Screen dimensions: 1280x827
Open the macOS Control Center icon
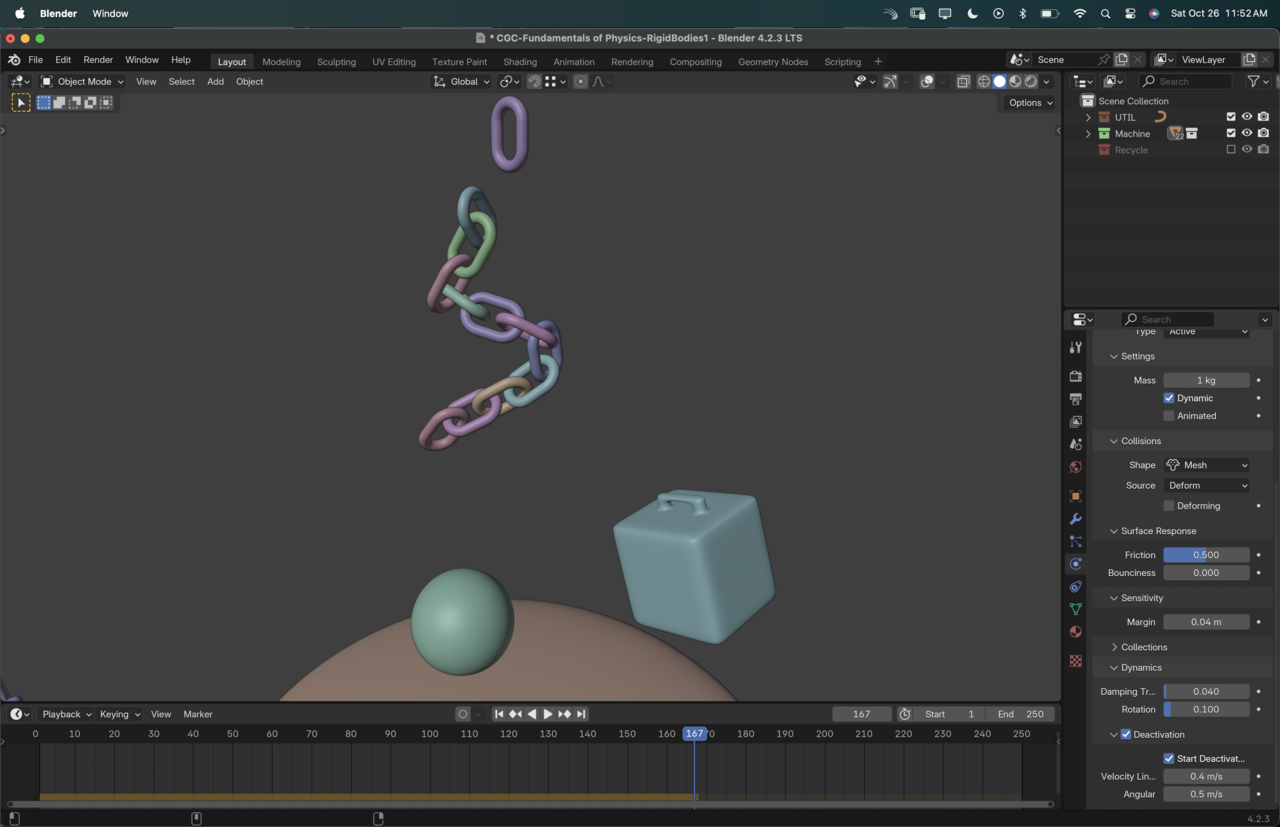click(1130, 14)
